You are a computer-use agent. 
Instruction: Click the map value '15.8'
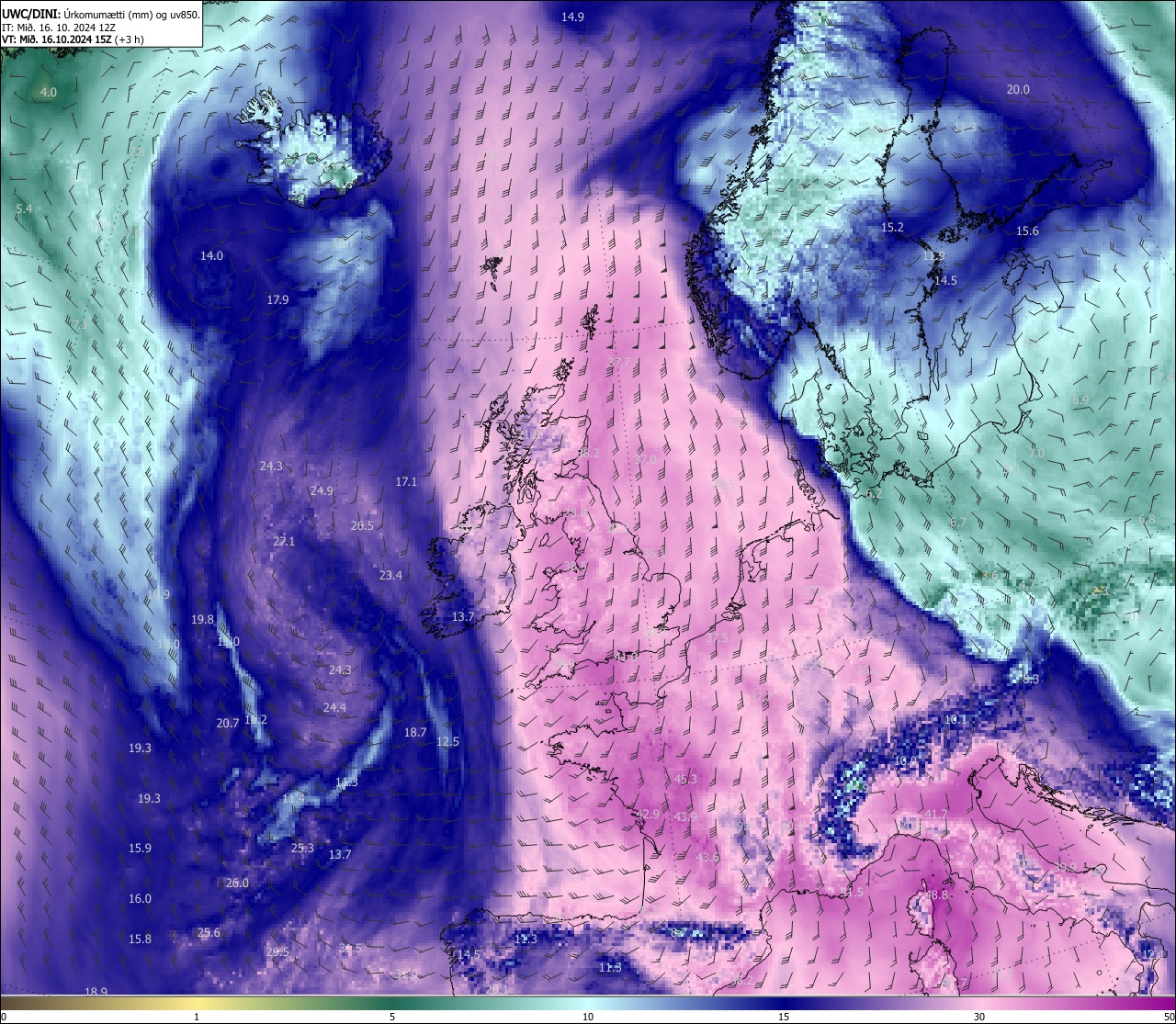coord(140,939)
